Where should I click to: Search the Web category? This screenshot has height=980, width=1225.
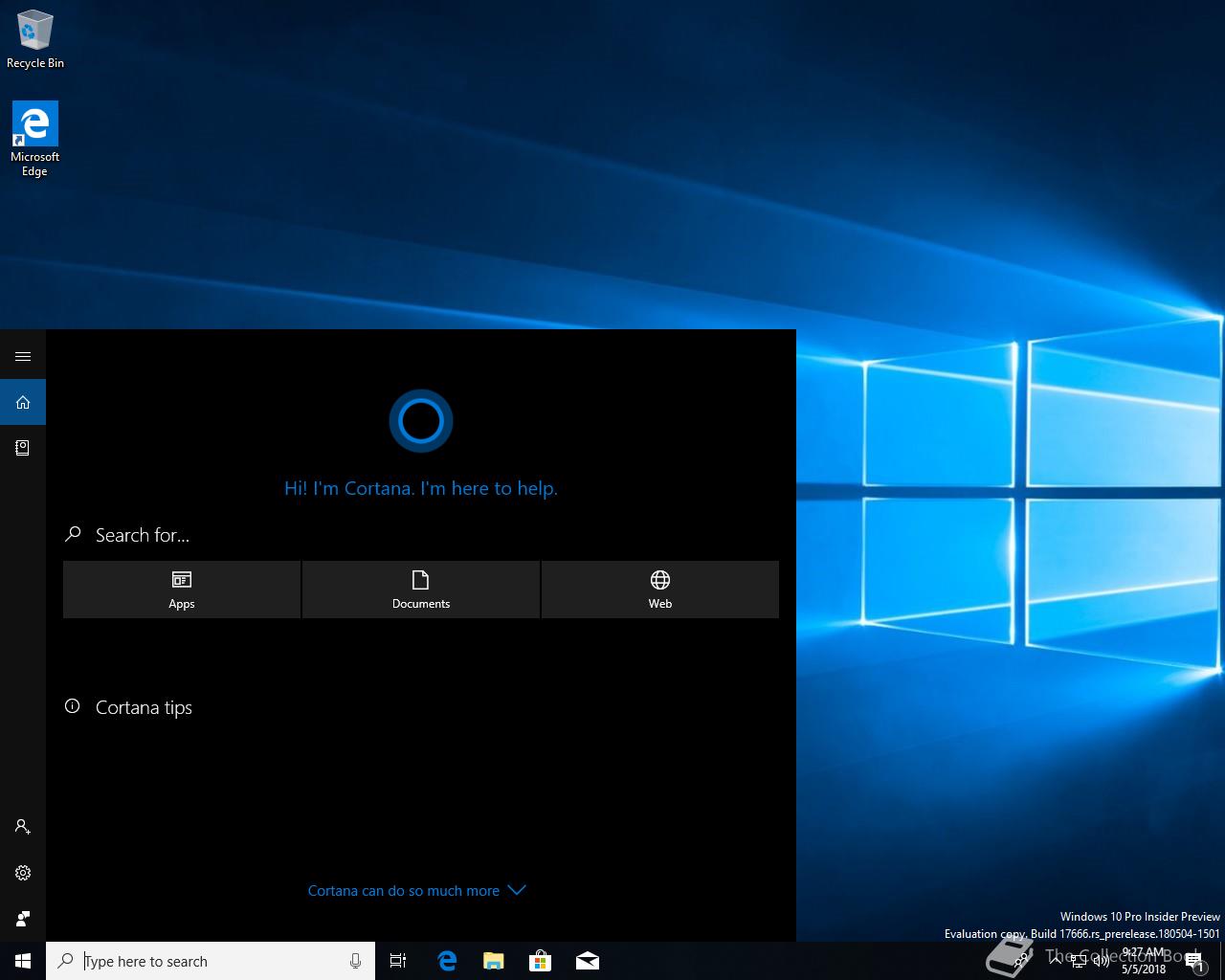[660, 590]
